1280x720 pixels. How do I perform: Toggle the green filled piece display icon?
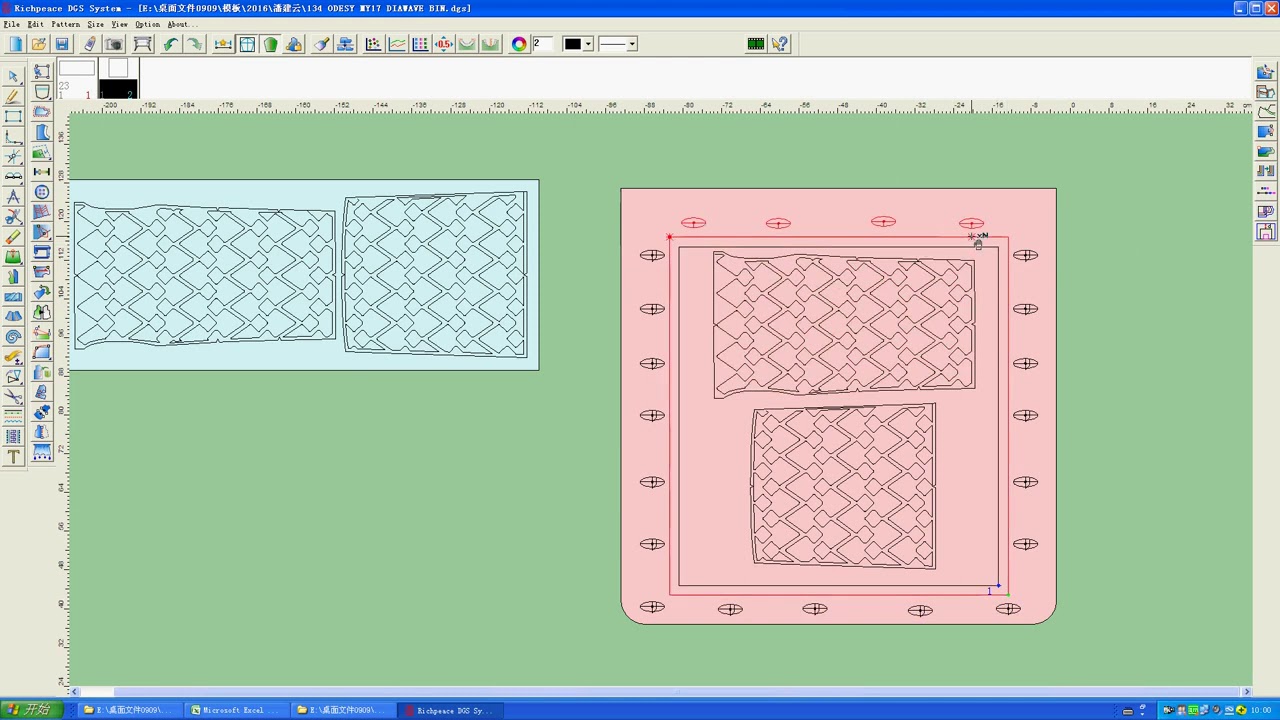click(x=270, y=44)
